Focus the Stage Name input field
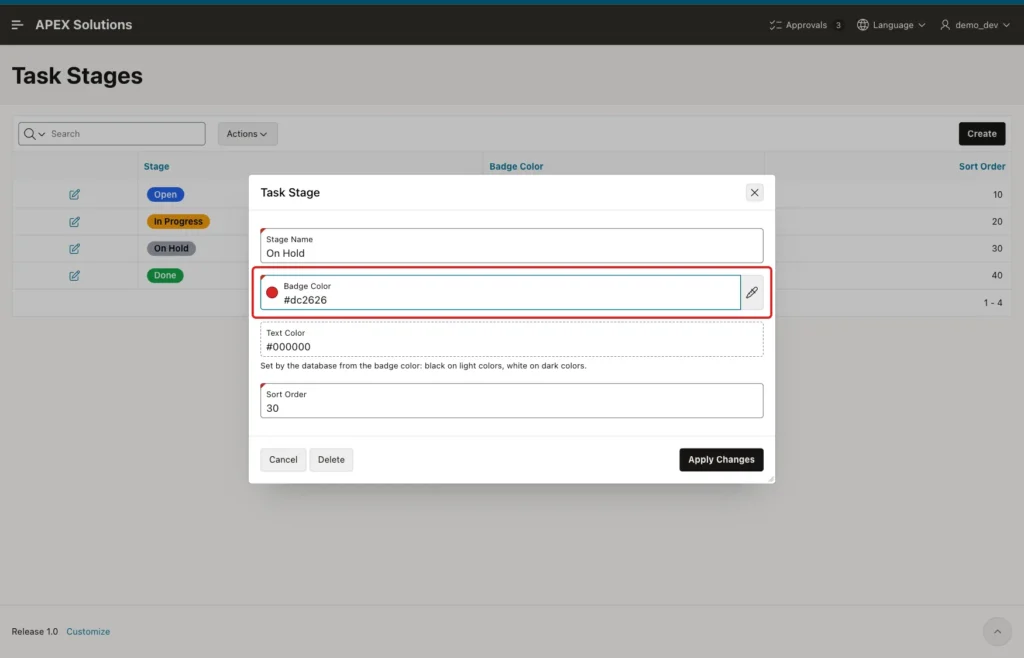Screen dimensions: 1024x658 click(x=511, y=245)
